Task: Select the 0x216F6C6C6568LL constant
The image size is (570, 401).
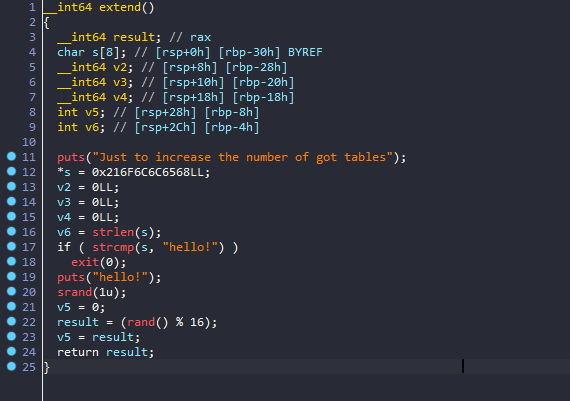Action: point(148,172)
